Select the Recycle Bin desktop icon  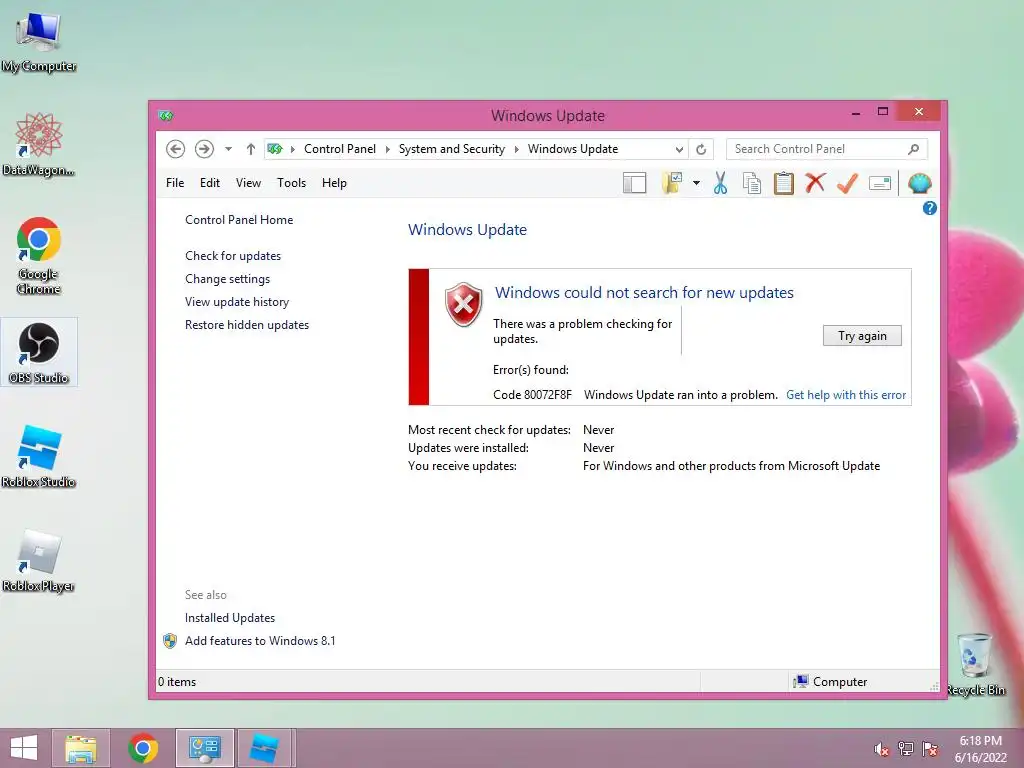click(x=975, y=664)
